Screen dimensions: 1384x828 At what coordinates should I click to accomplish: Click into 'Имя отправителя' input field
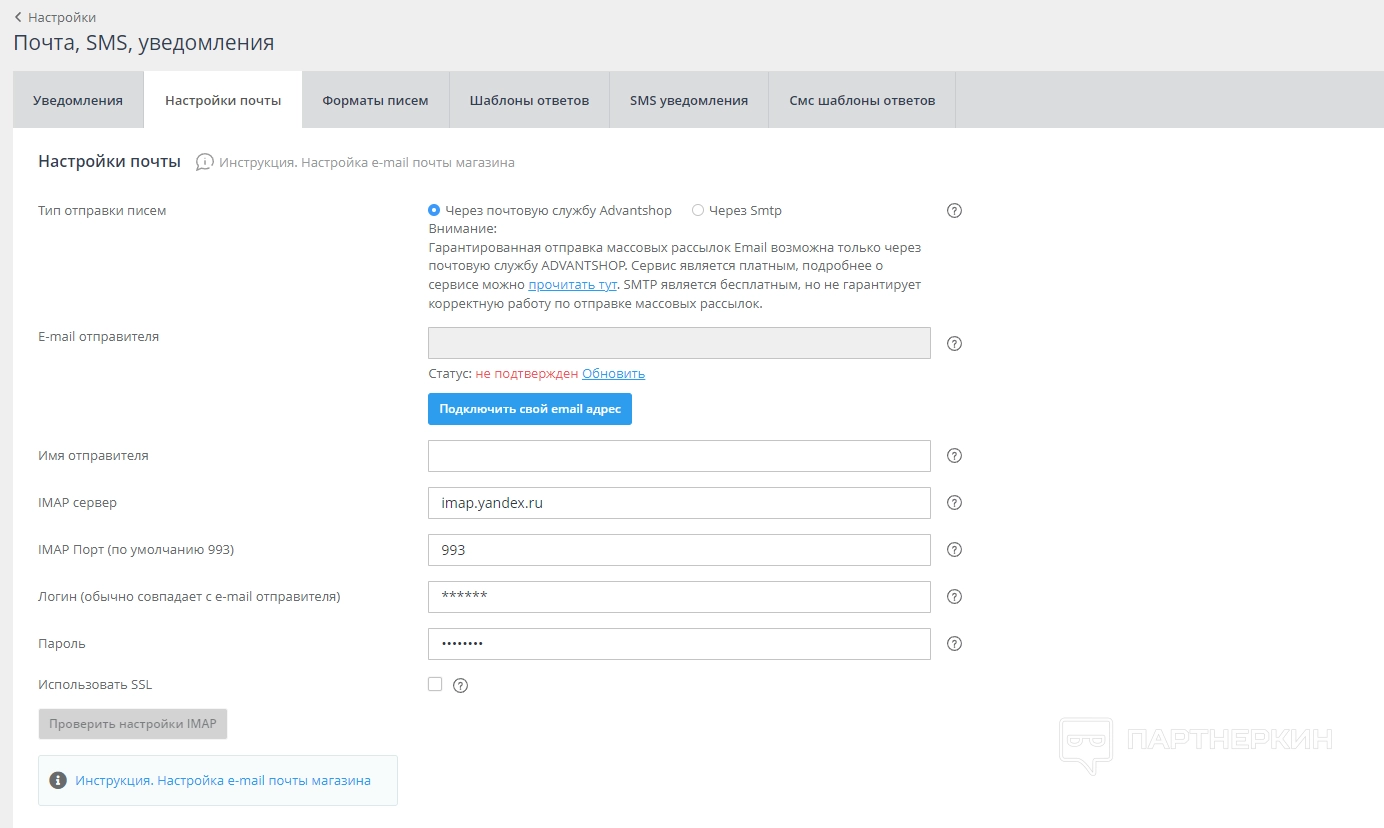tap(679, 456)
